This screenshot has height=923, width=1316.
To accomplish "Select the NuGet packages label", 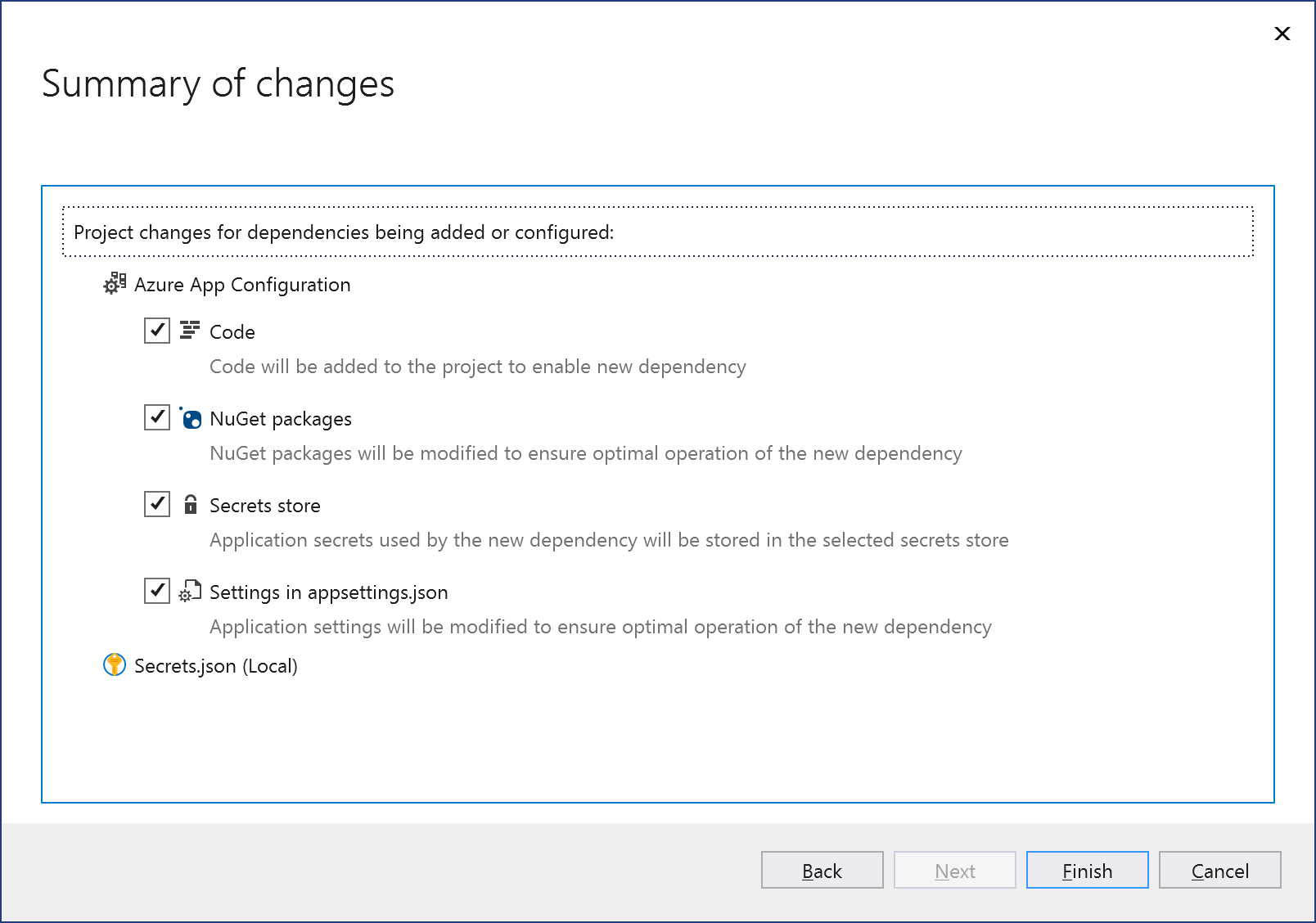I will coord(281,418).
